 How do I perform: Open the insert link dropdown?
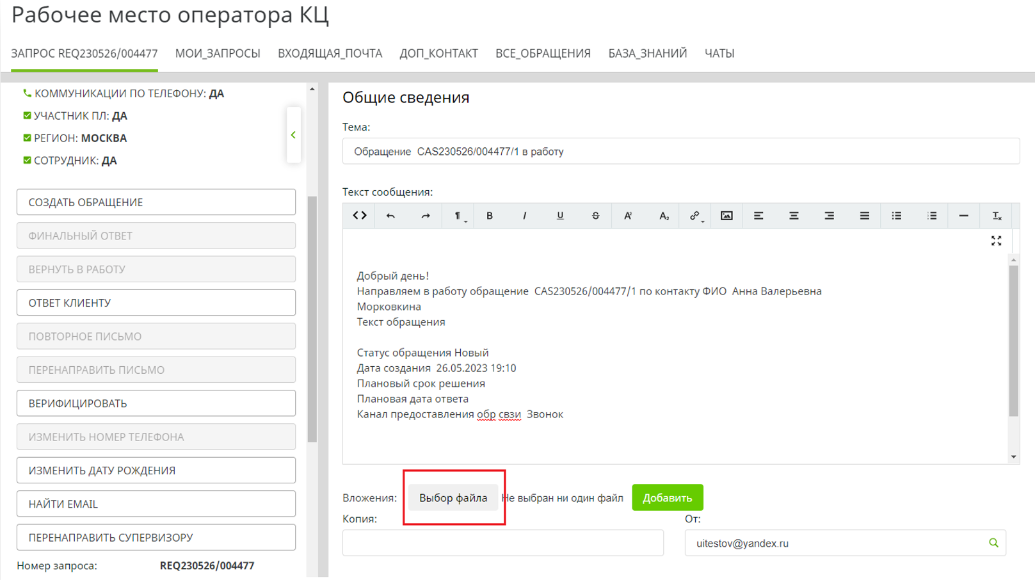(x=694, y=216)
